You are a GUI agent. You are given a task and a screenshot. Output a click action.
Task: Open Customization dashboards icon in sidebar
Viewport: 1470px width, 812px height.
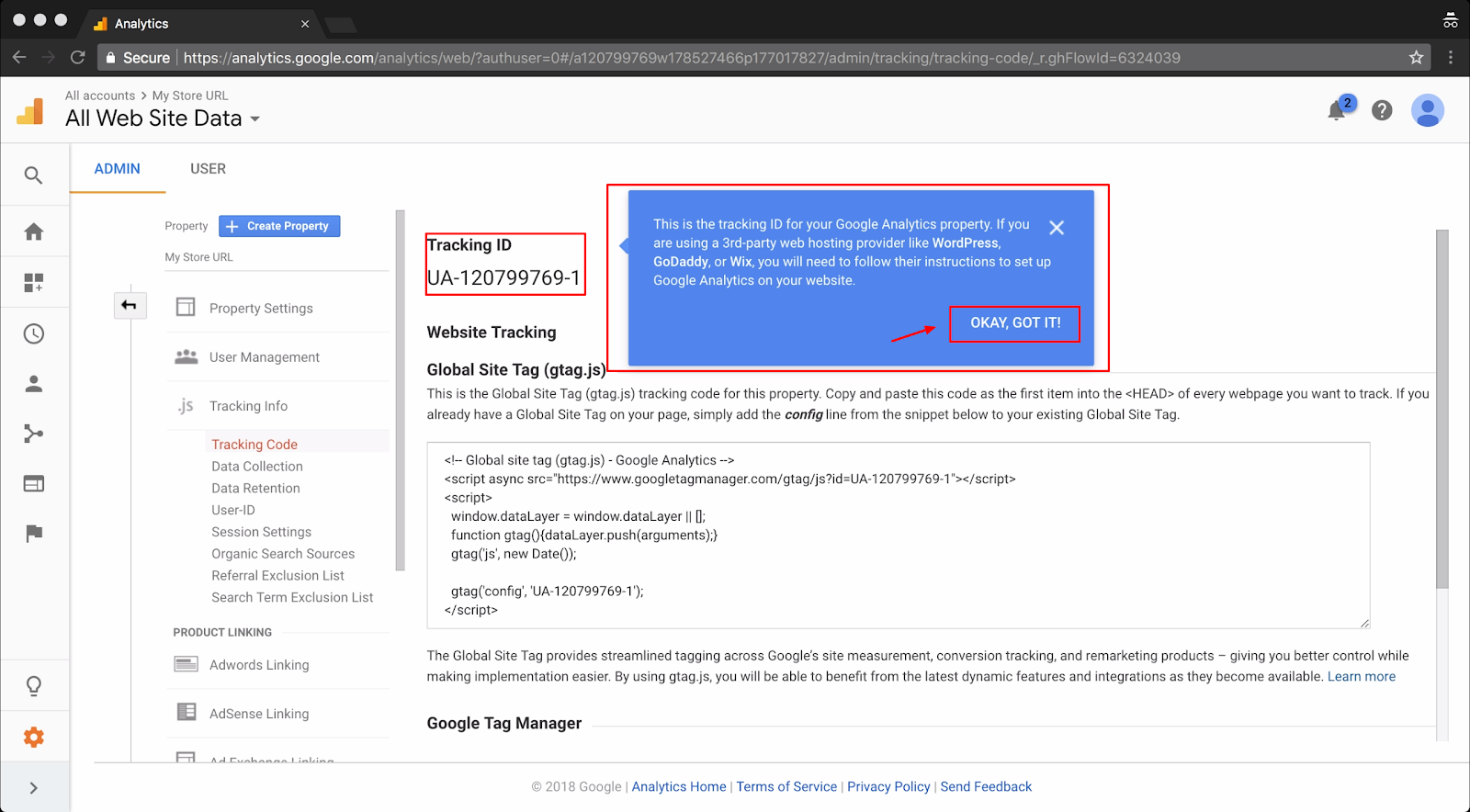[34, 283]
